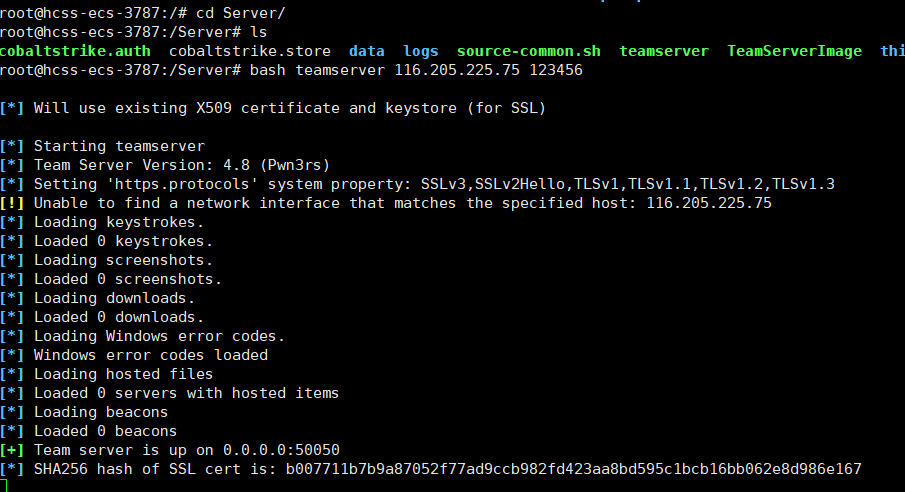Click the X509 certificate message line
The width and height of the screenshot is (905, 492).
273,108
